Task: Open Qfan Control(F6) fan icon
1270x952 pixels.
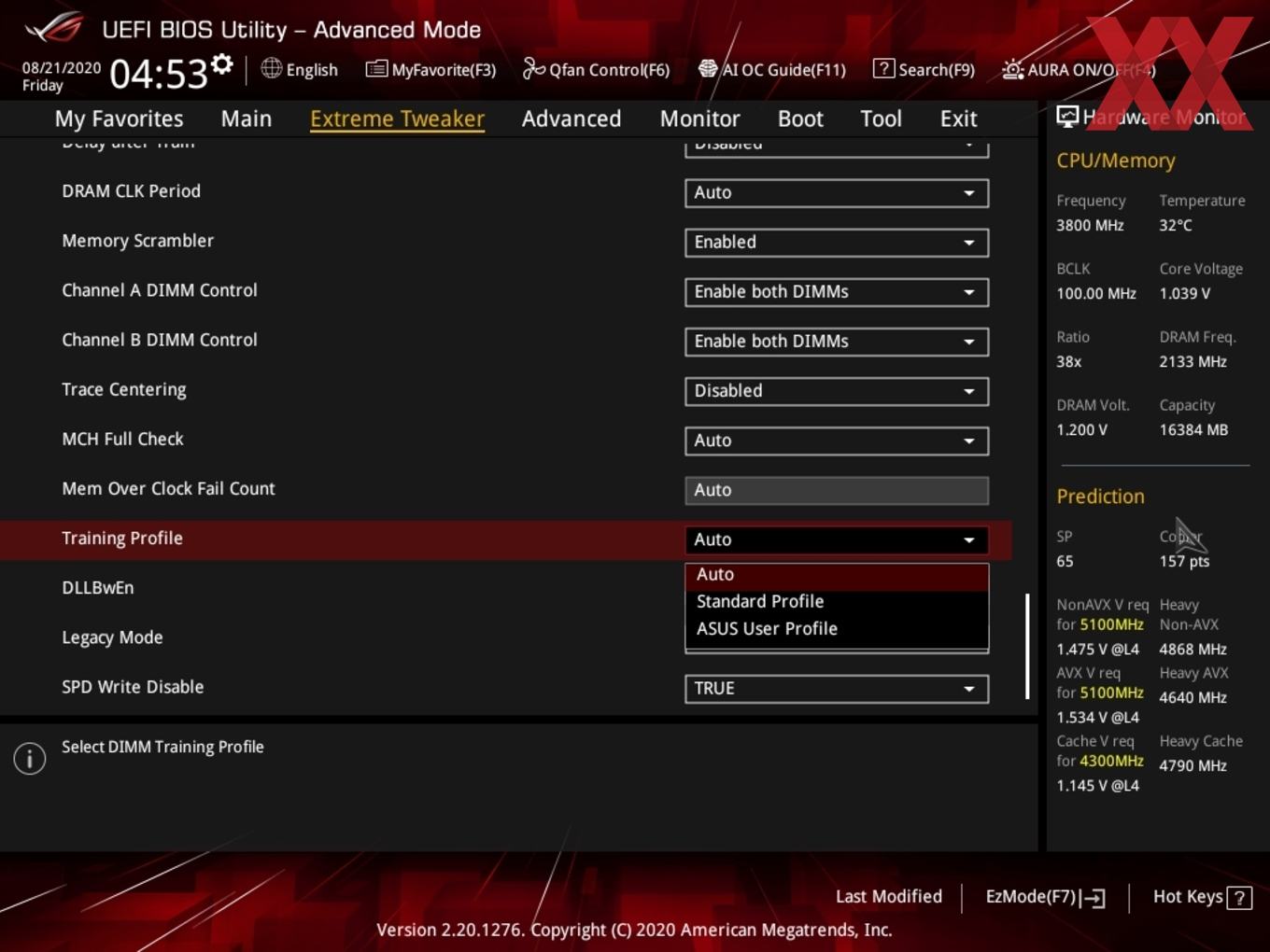Action: coord(533,68)
